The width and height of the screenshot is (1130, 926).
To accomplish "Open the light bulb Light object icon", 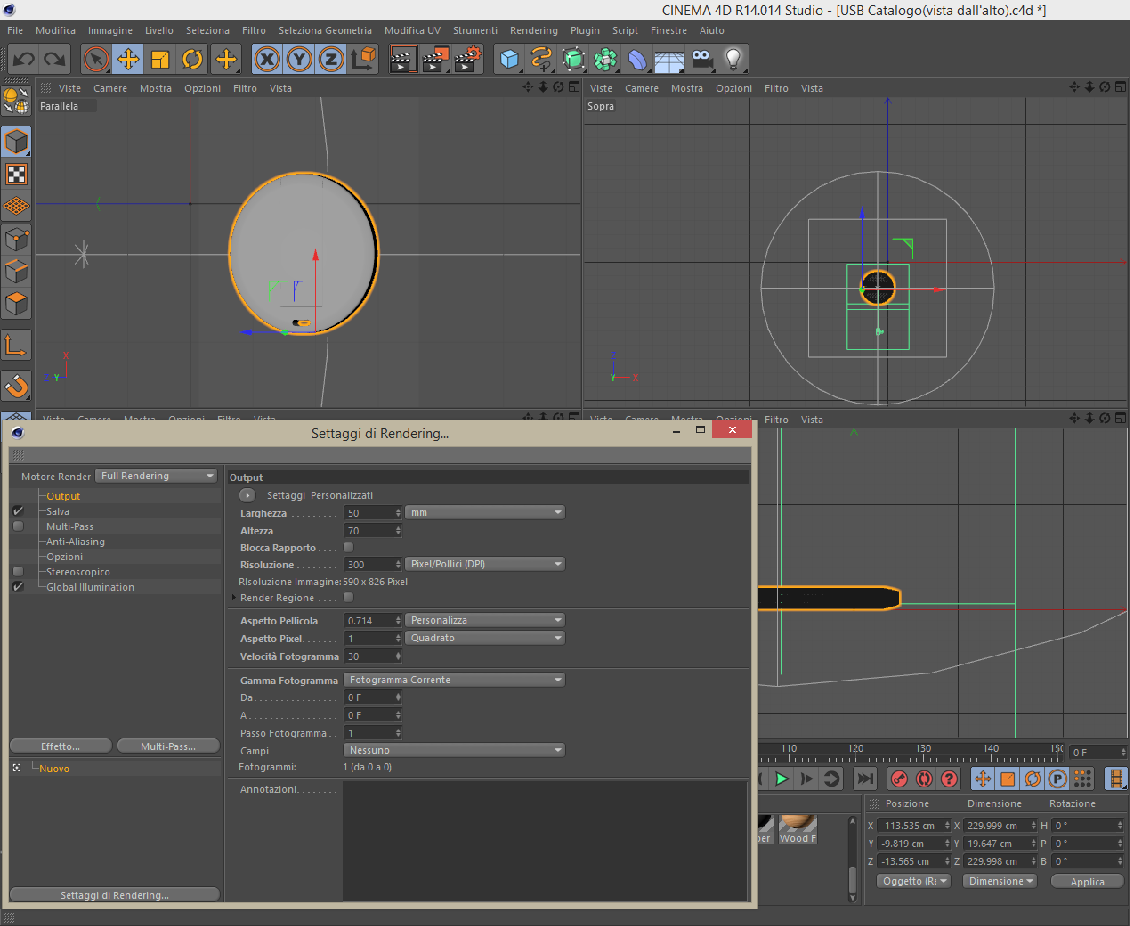I will pyautogui.click(x=734, y=59).
